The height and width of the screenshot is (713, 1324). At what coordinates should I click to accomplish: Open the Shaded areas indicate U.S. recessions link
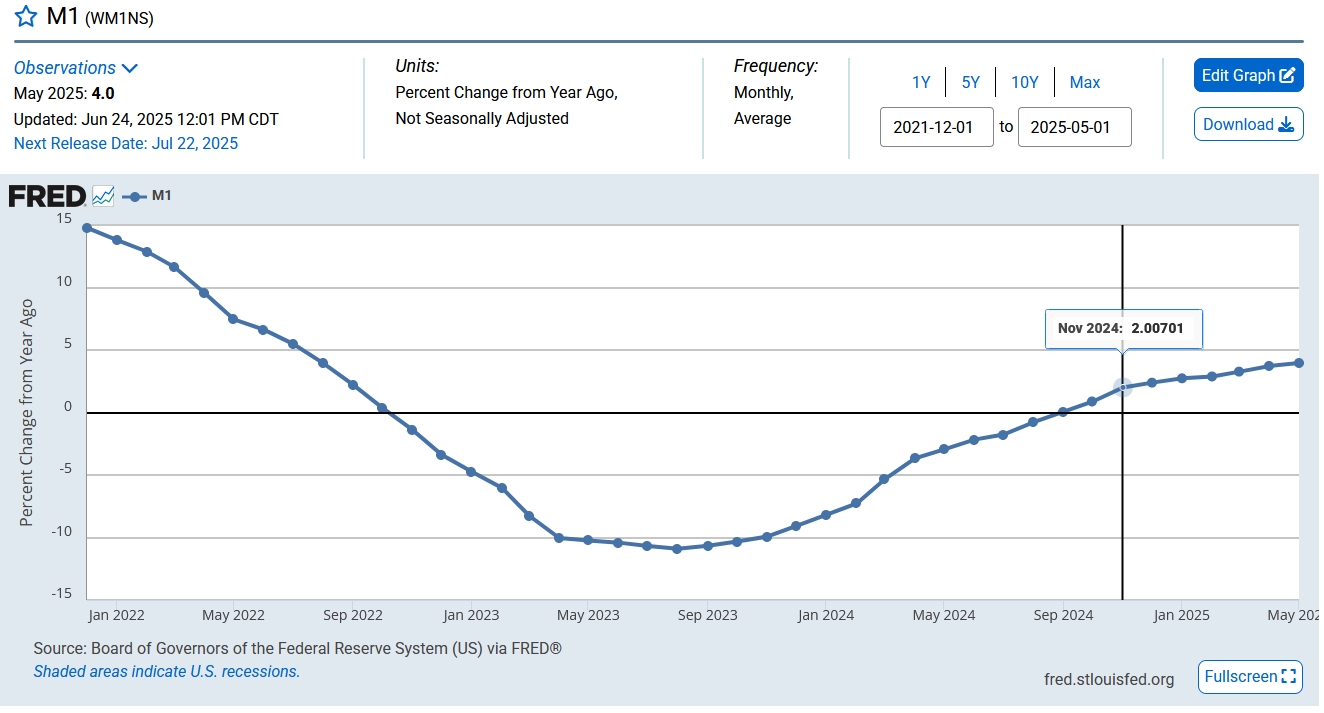pos(166,672)
